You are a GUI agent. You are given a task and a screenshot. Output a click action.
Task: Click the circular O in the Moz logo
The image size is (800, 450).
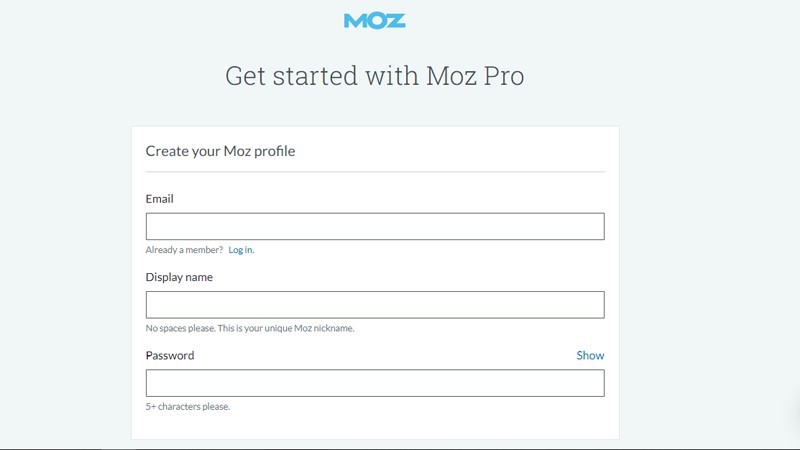(376, 20)
